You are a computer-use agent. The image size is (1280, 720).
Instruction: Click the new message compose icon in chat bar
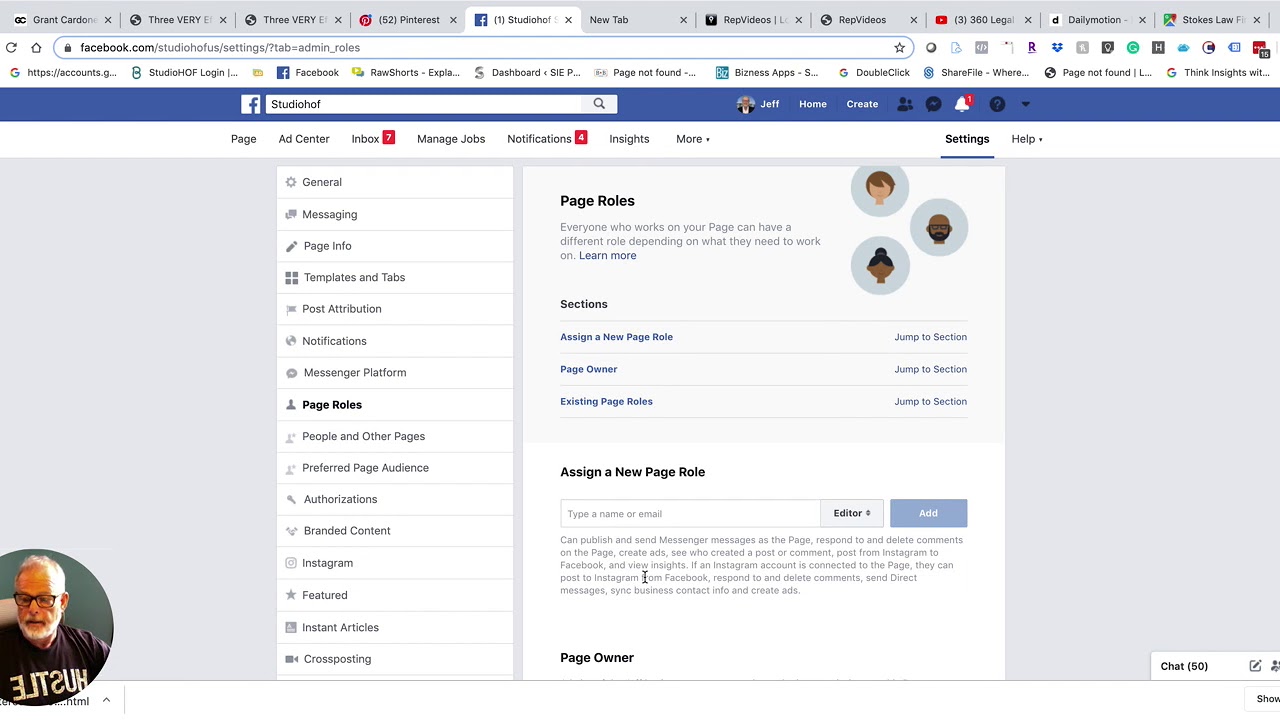tap(1255, 666)
